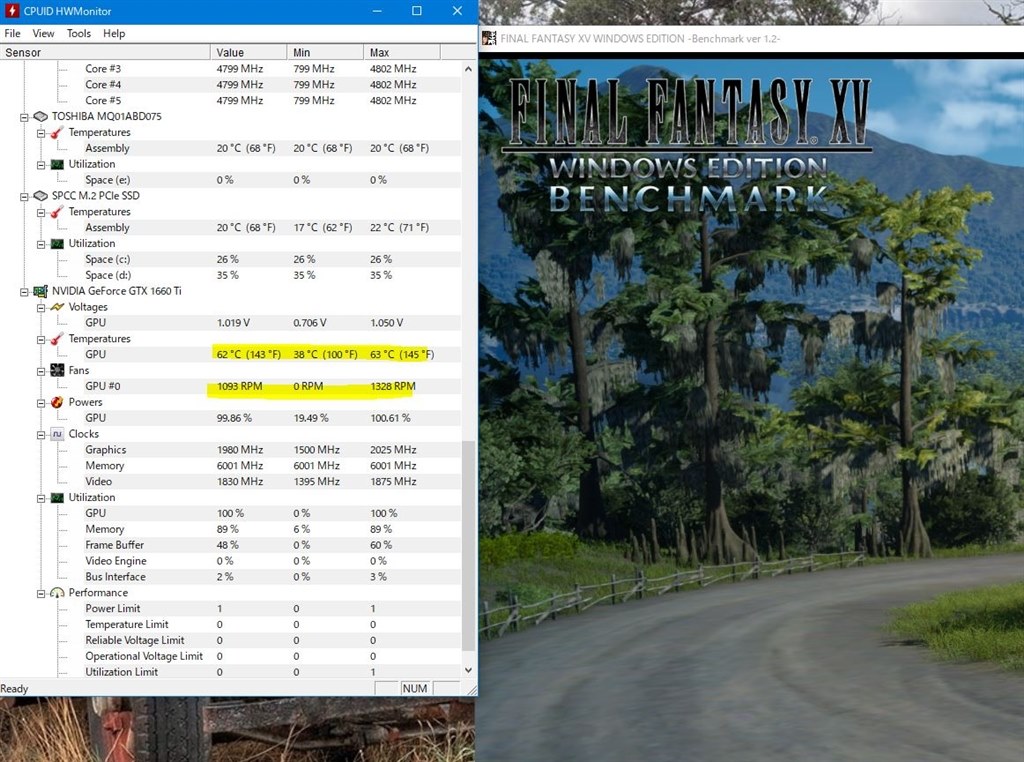
Task: Select the Space (e:) utilization row
Action: 231,180
